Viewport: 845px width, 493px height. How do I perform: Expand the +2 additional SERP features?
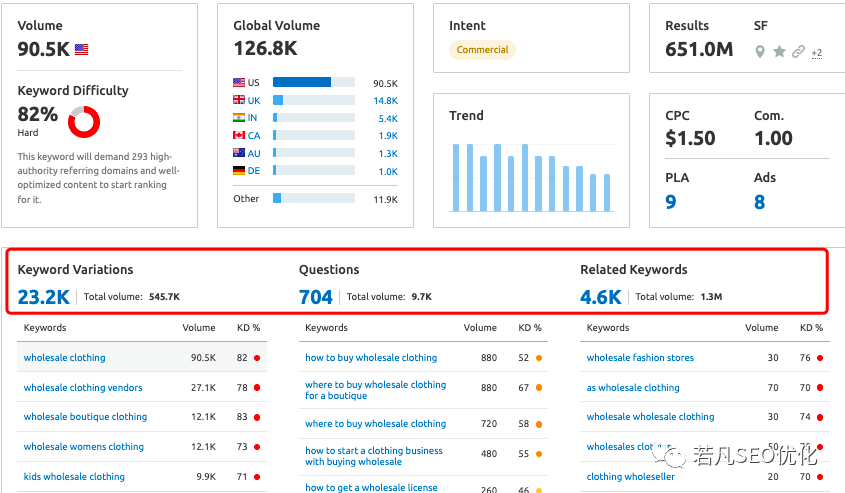(816, 53)
